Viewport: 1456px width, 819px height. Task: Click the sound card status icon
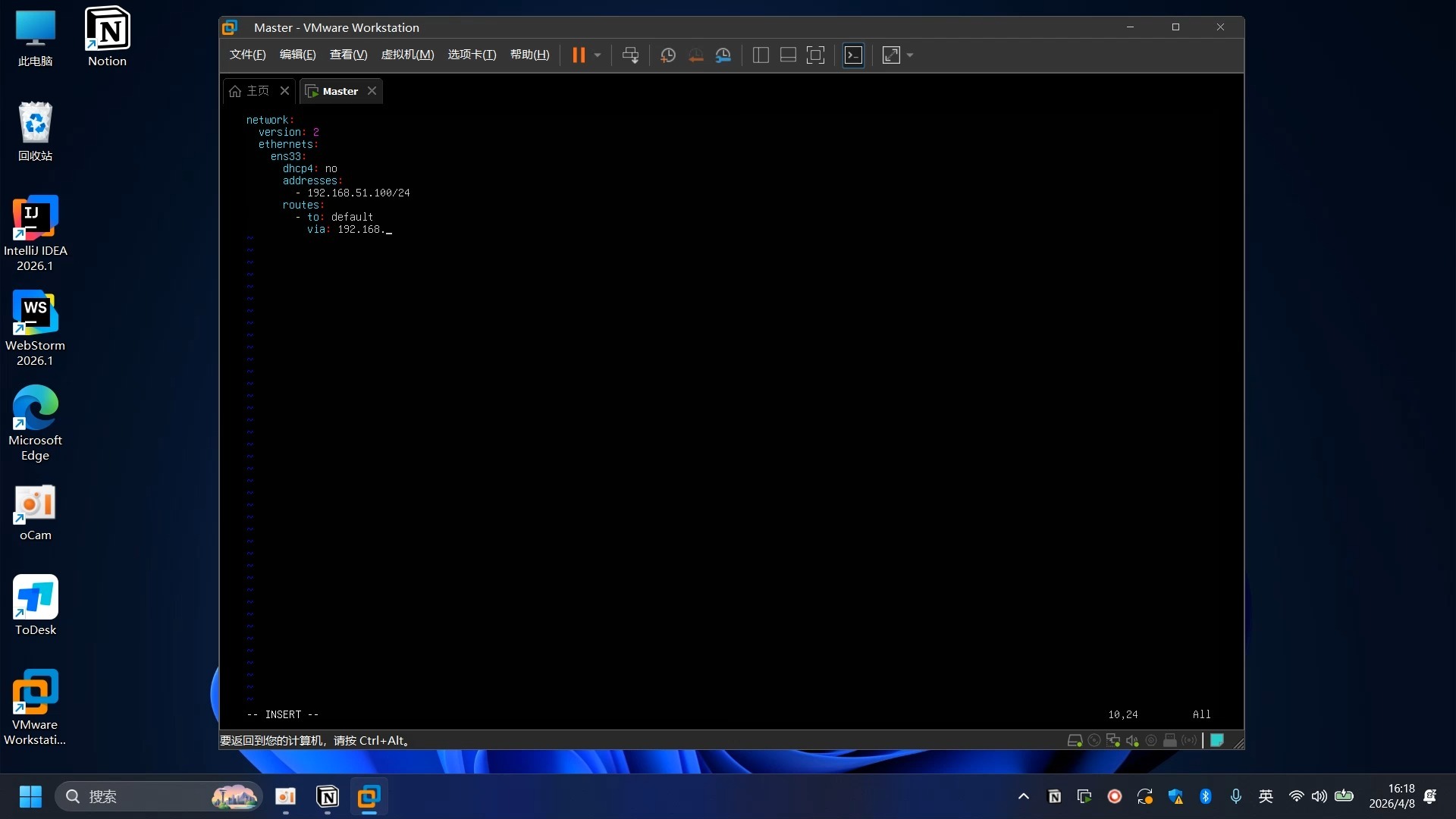tap(1132, 741)
